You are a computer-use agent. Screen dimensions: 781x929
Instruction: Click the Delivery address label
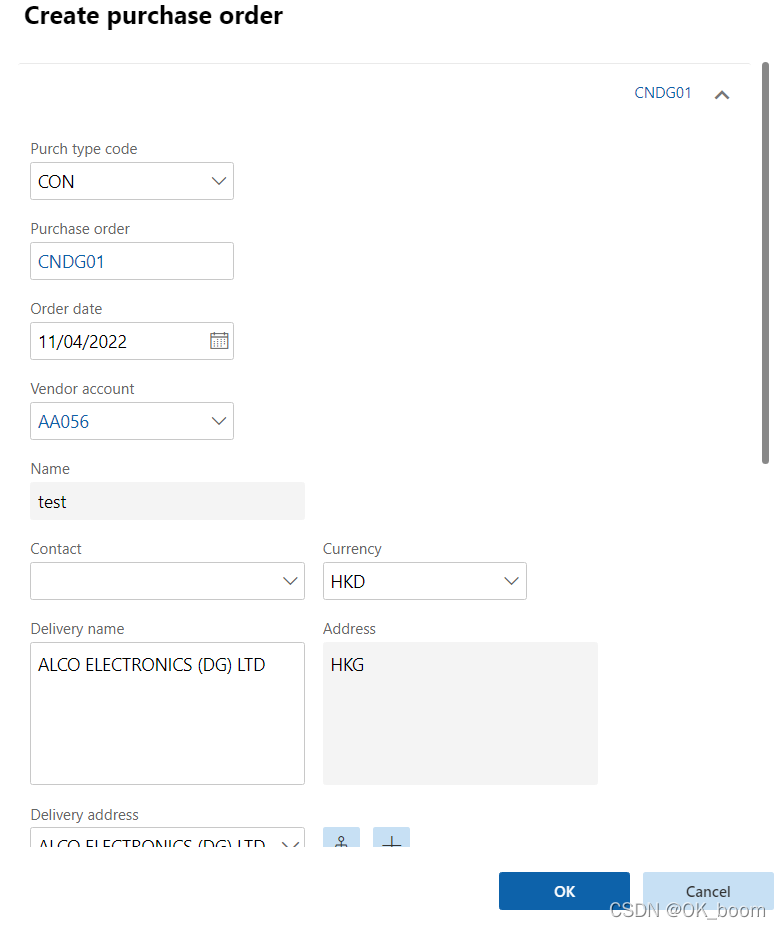tap(84, 815)
